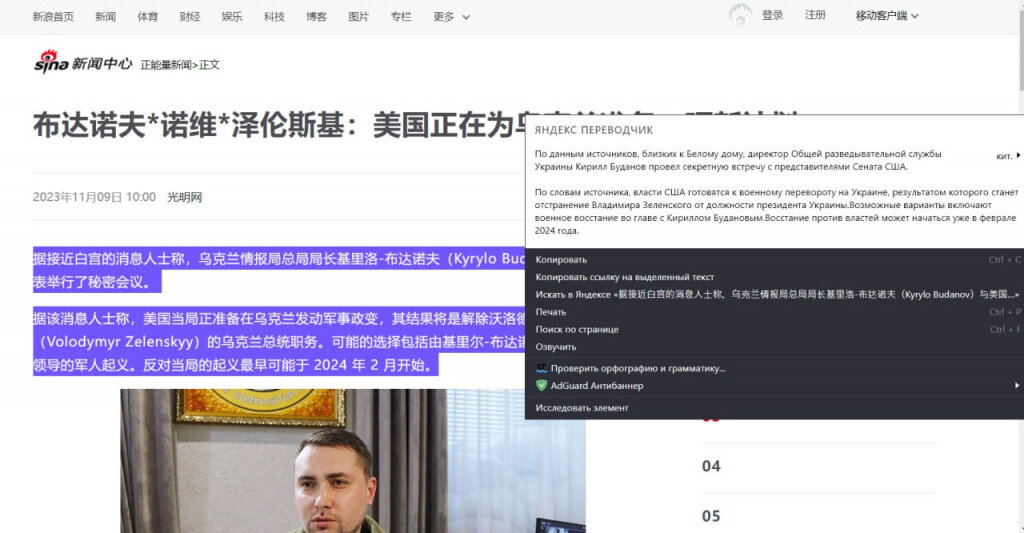
Task: Open the 博客 blog section
Action: coord(317,16)
